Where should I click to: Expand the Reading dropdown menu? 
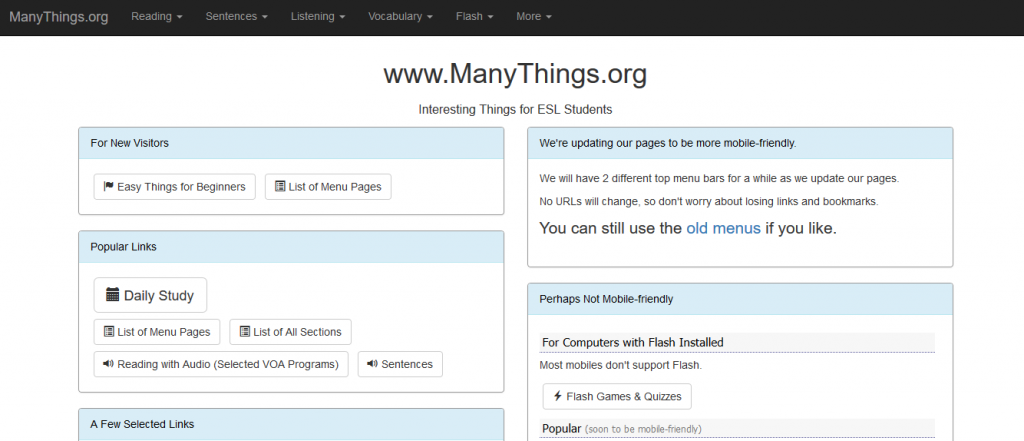157,17
